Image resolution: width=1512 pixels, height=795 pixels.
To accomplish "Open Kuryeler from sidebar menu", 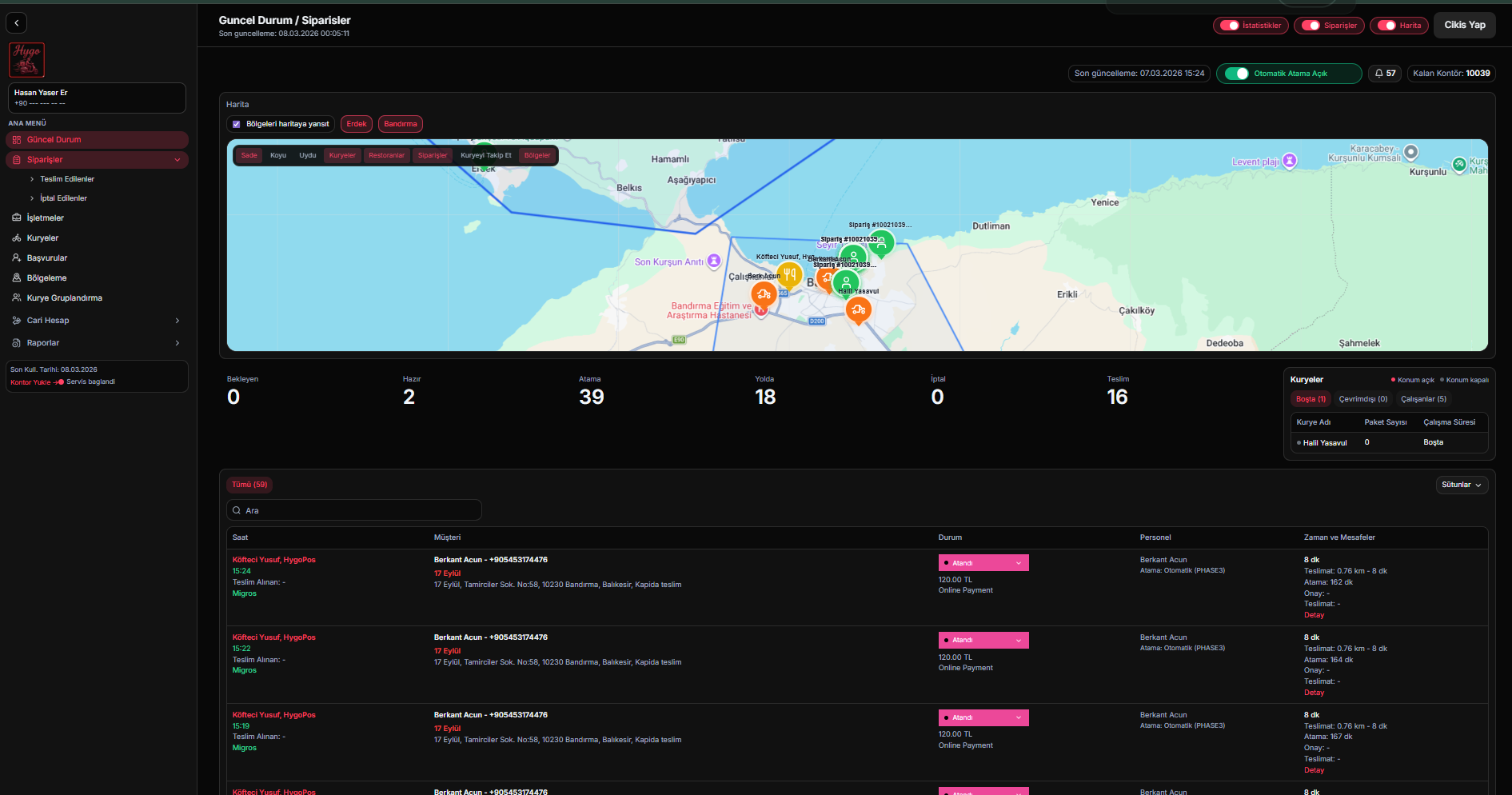I will pos(42,238).
